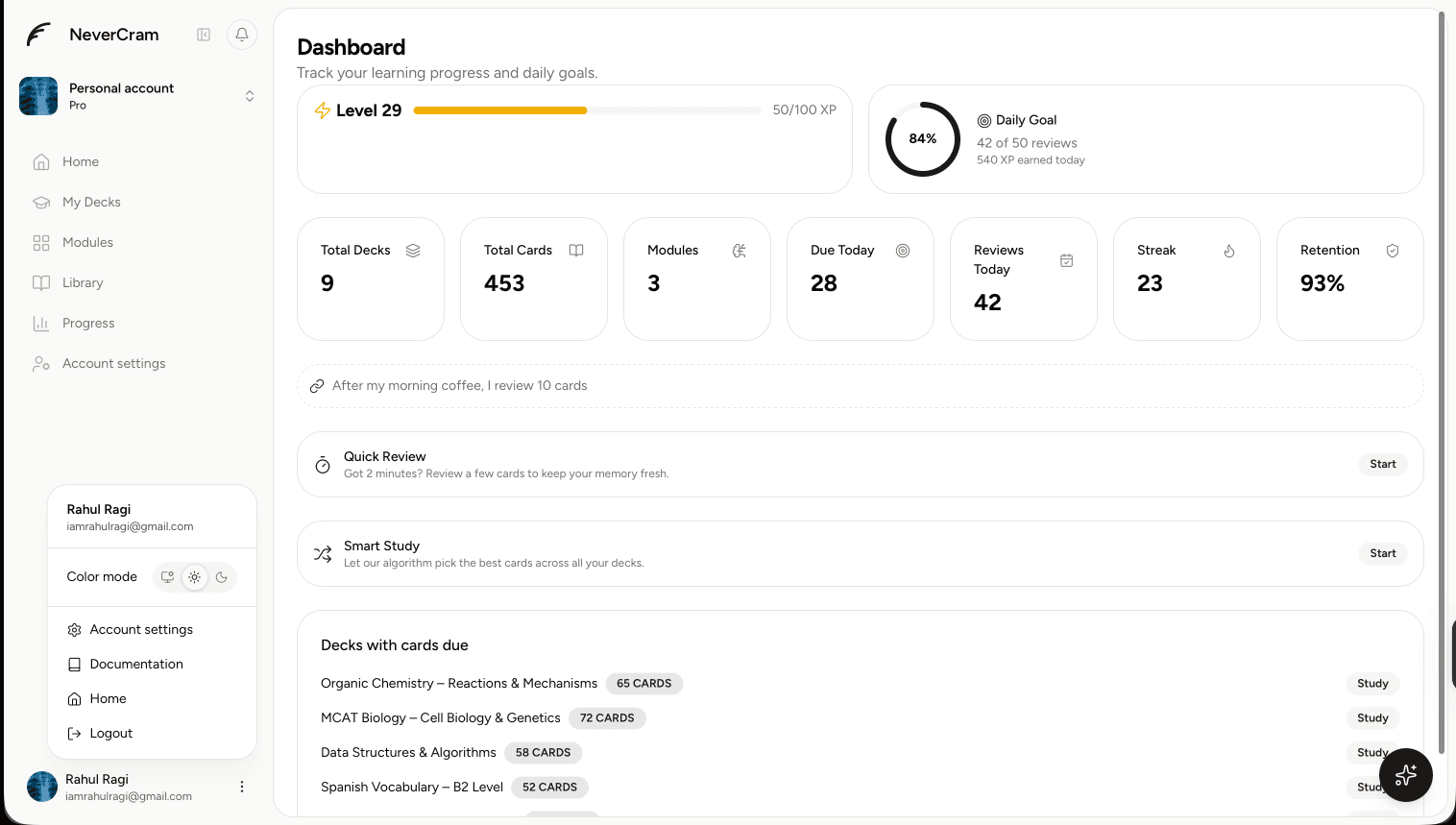Click the Smart Study shuffle icon
This screenshot has height=825, width=1456.
point(323,554)
